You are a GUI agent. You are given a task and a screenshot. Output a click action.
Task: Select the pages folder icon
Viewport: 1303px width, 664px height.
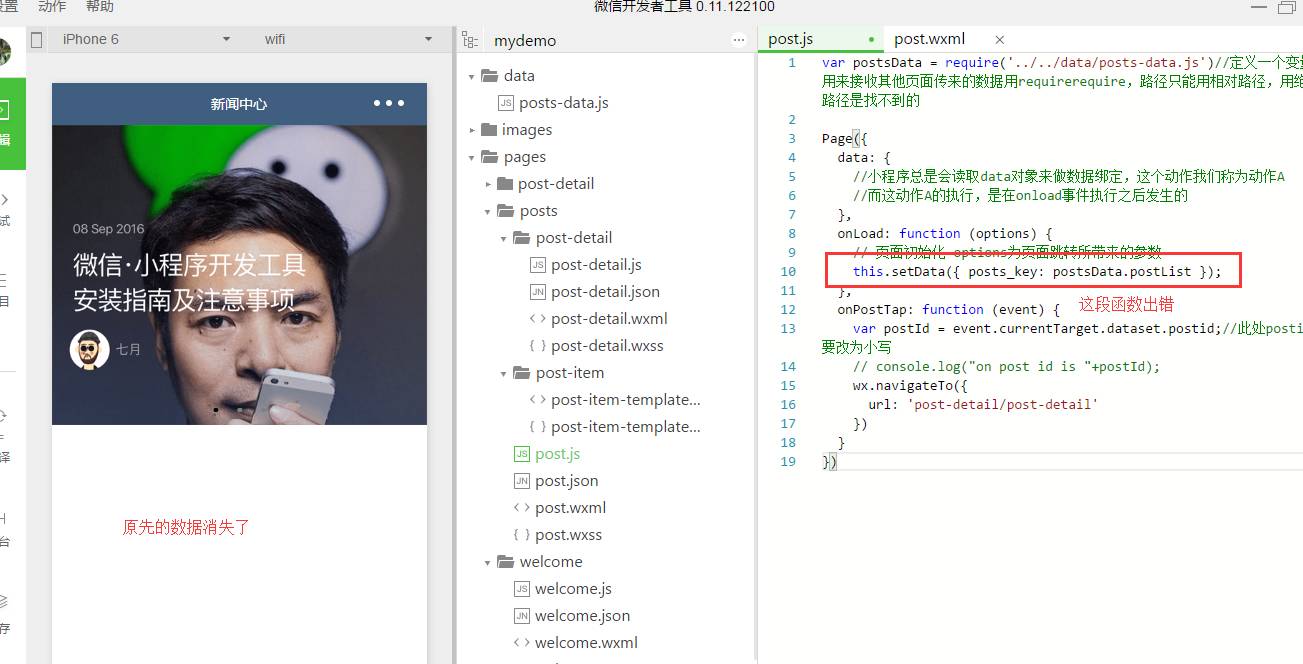click(489, 156)
